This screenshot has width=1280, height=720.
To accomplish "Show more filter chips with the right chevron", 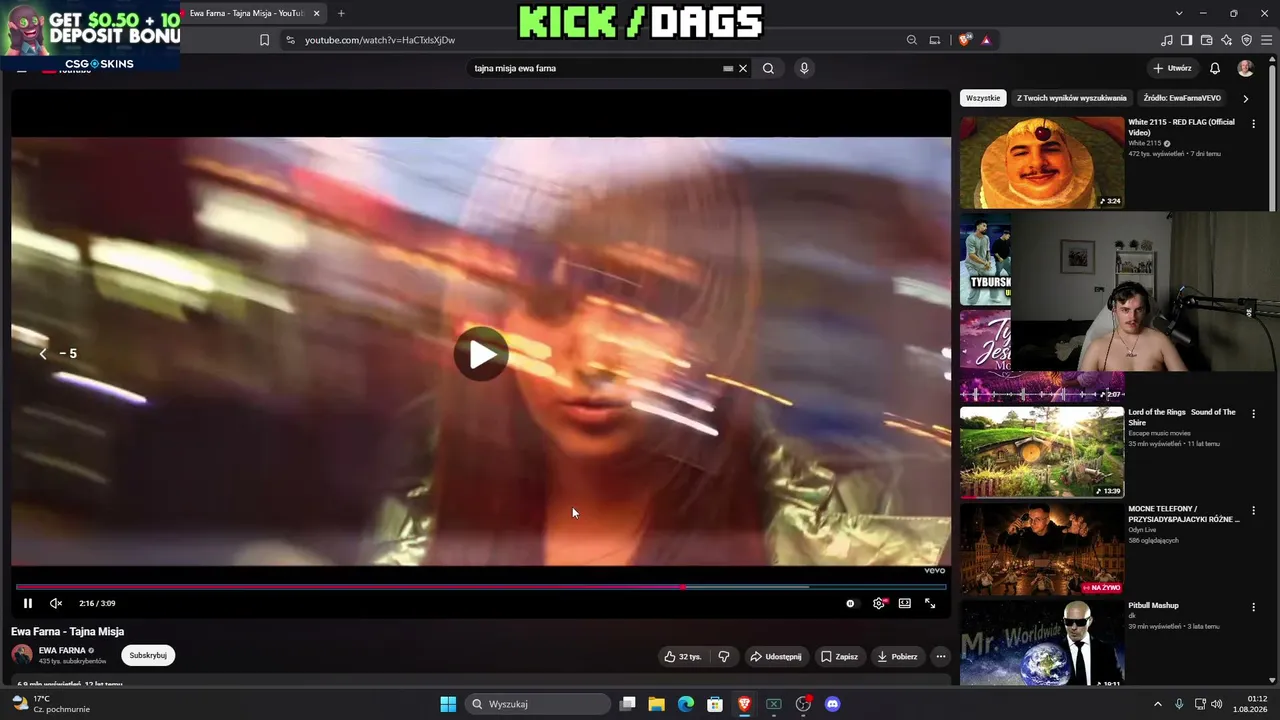I will [x=1245, y=98].
